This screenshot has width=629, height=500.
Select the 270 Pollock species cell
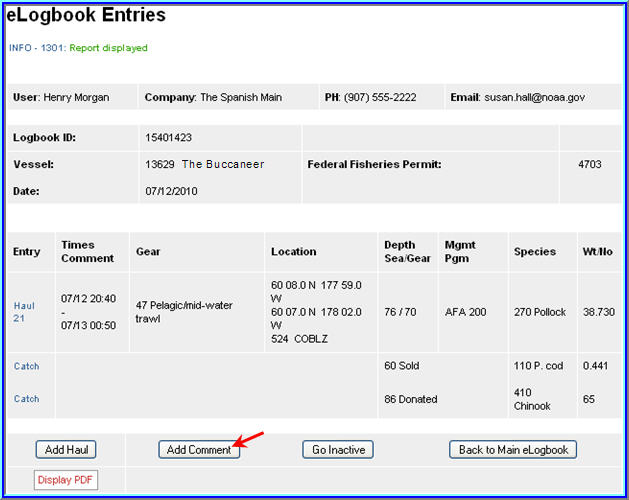(540, 312)
